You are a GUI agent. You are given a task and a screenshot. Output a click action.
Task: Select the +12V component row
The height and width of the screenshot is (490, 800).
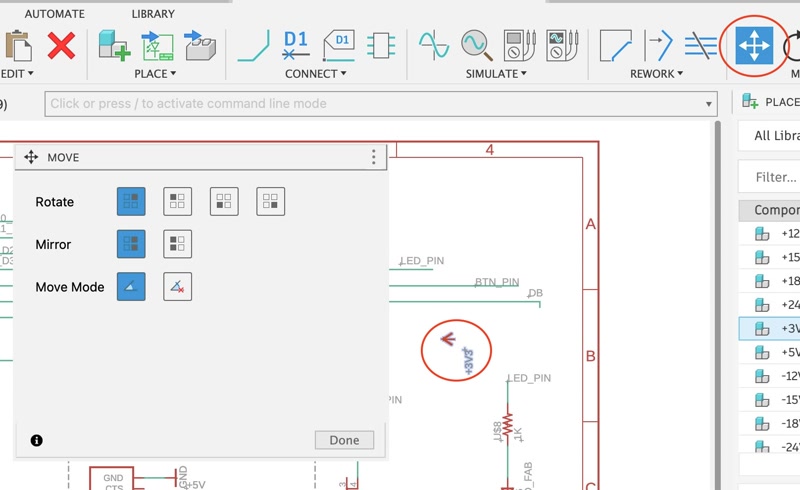(x=769, y=233)
